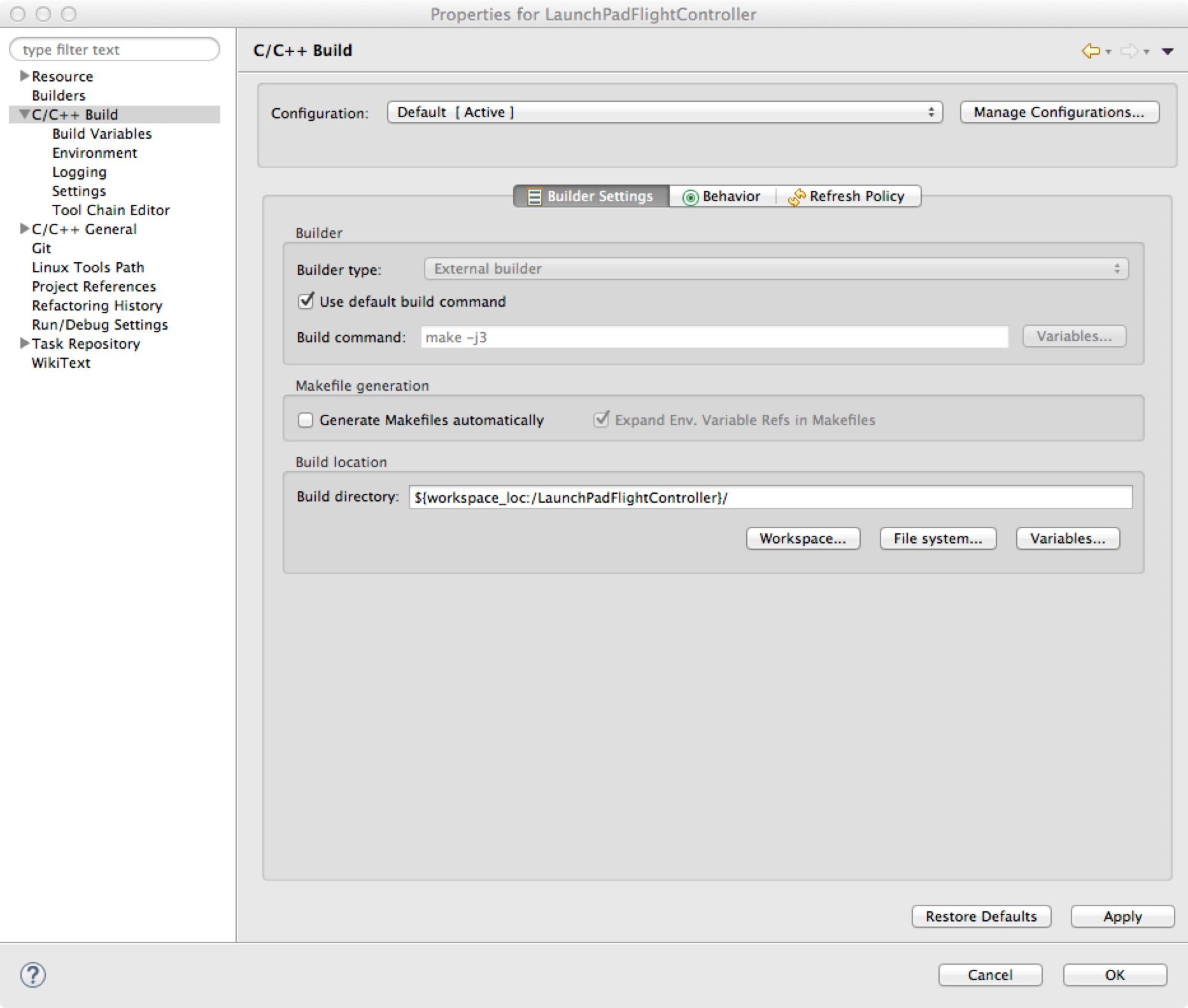
Task: Open the Builder type dropdown
Action: coord(776,269)
